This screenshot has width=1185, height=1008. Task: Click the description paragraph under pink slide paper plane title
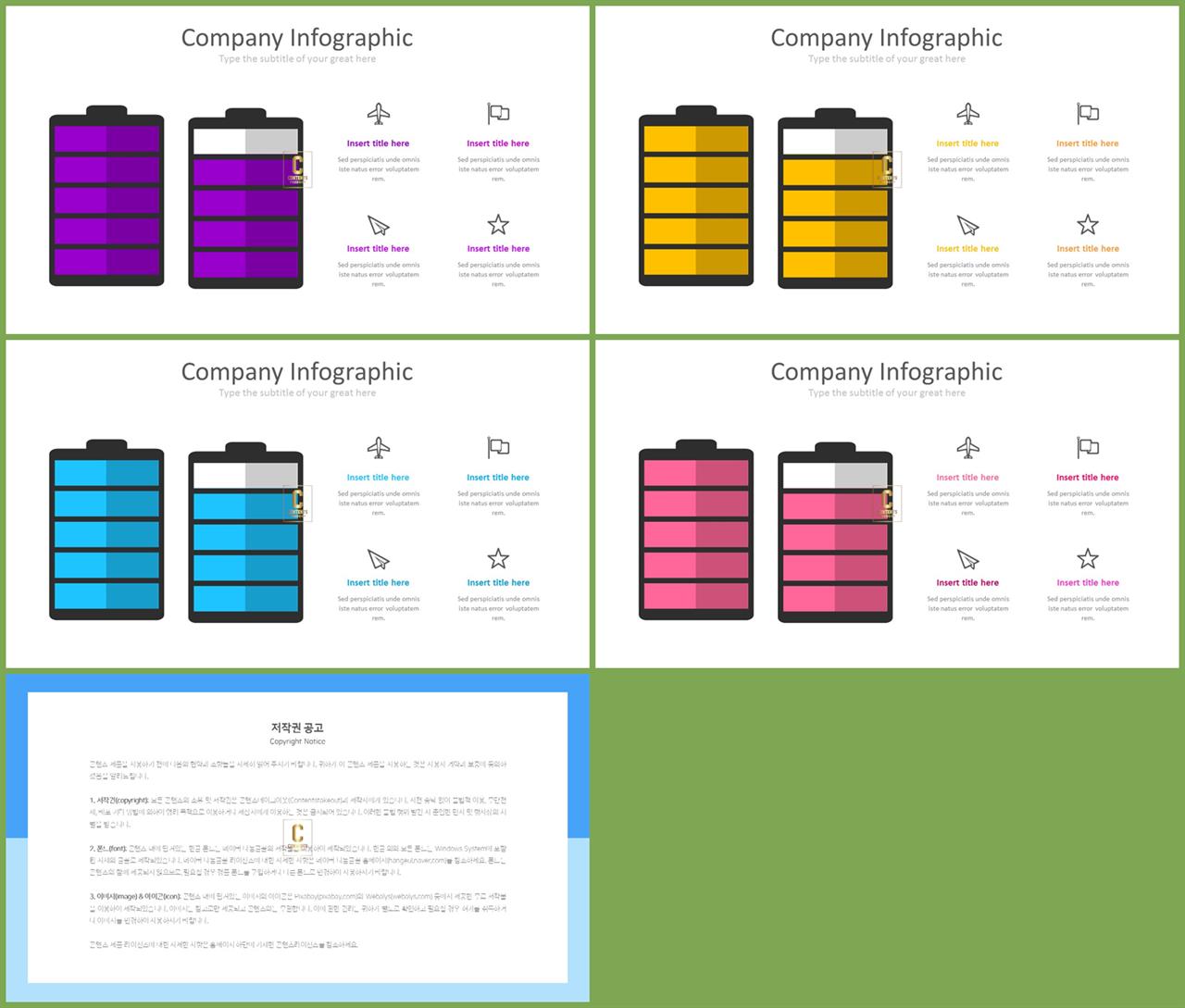coord(968,609)
